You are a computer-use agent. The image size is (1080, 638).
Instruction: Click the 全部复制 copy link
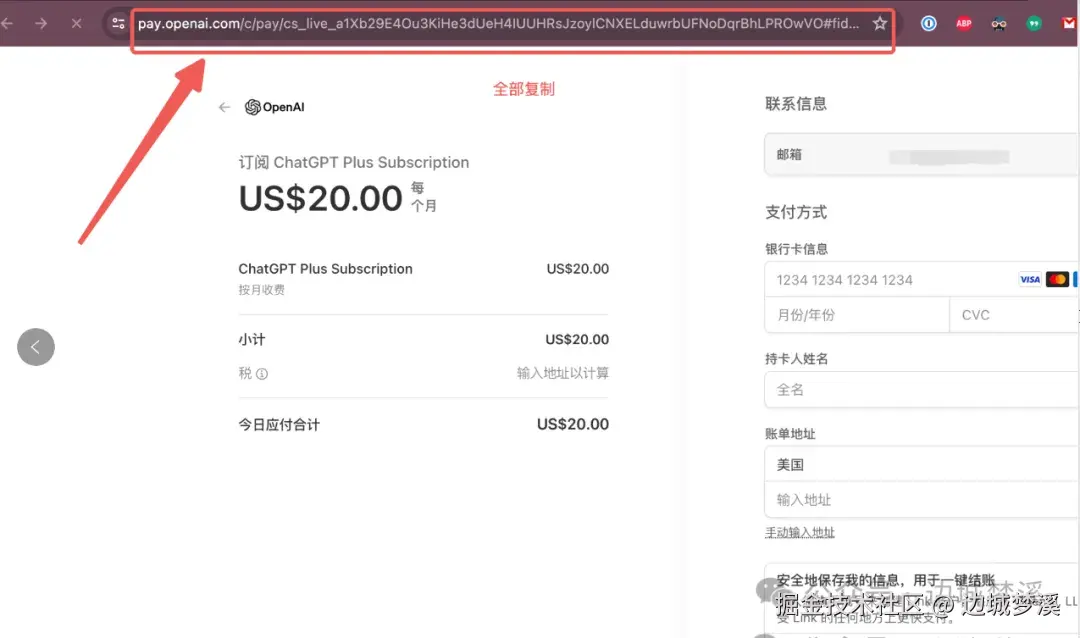tap(524, 88)
